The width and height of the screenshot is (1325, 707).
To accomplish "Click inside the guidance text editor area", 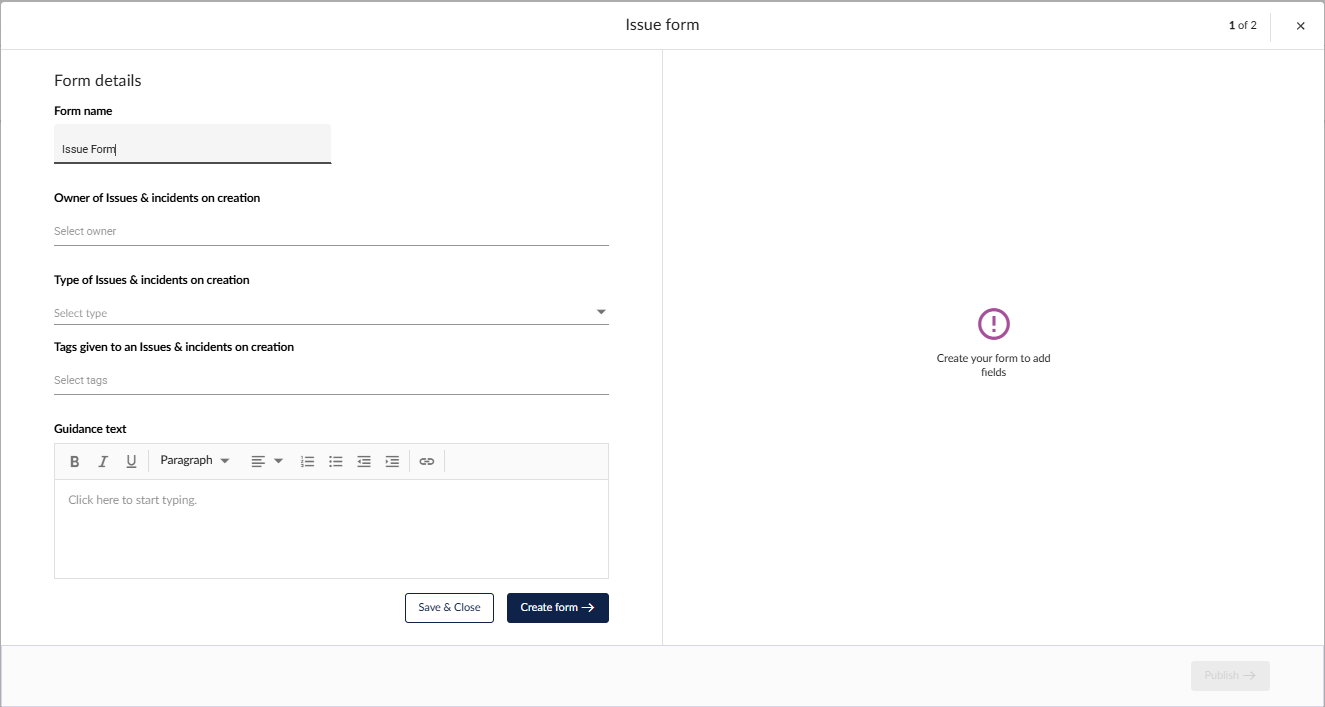I will click(x=331, y=528).
